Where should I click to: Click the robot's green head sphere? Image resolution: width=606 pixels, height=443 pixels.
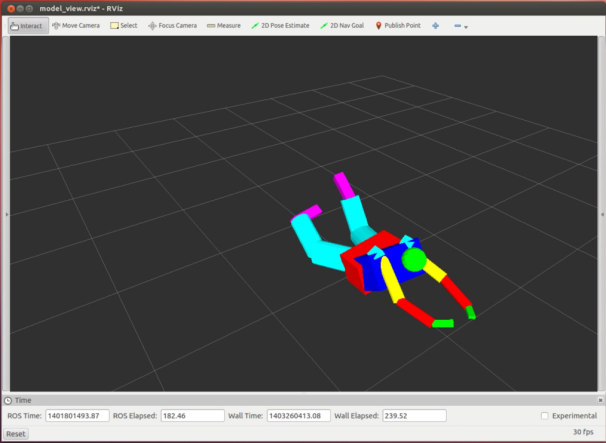point(414,259)
